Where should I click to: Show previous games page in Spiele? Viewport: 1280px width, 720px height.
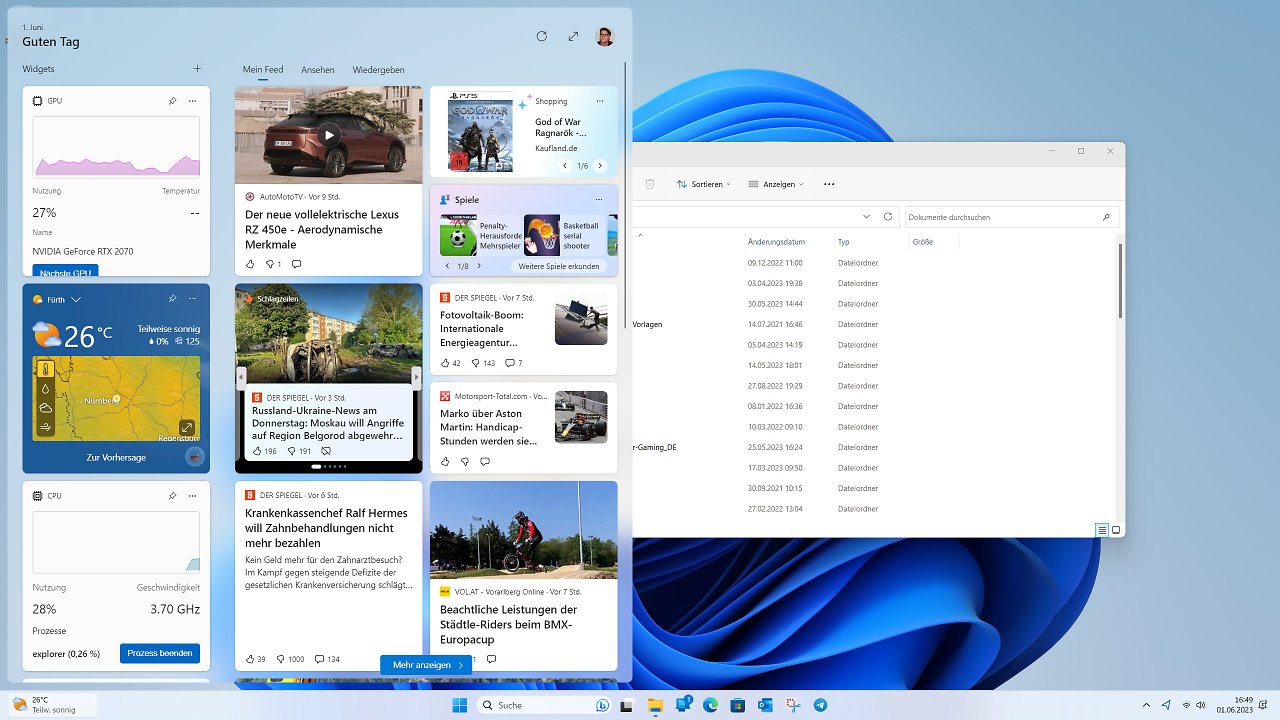[447, 266]
